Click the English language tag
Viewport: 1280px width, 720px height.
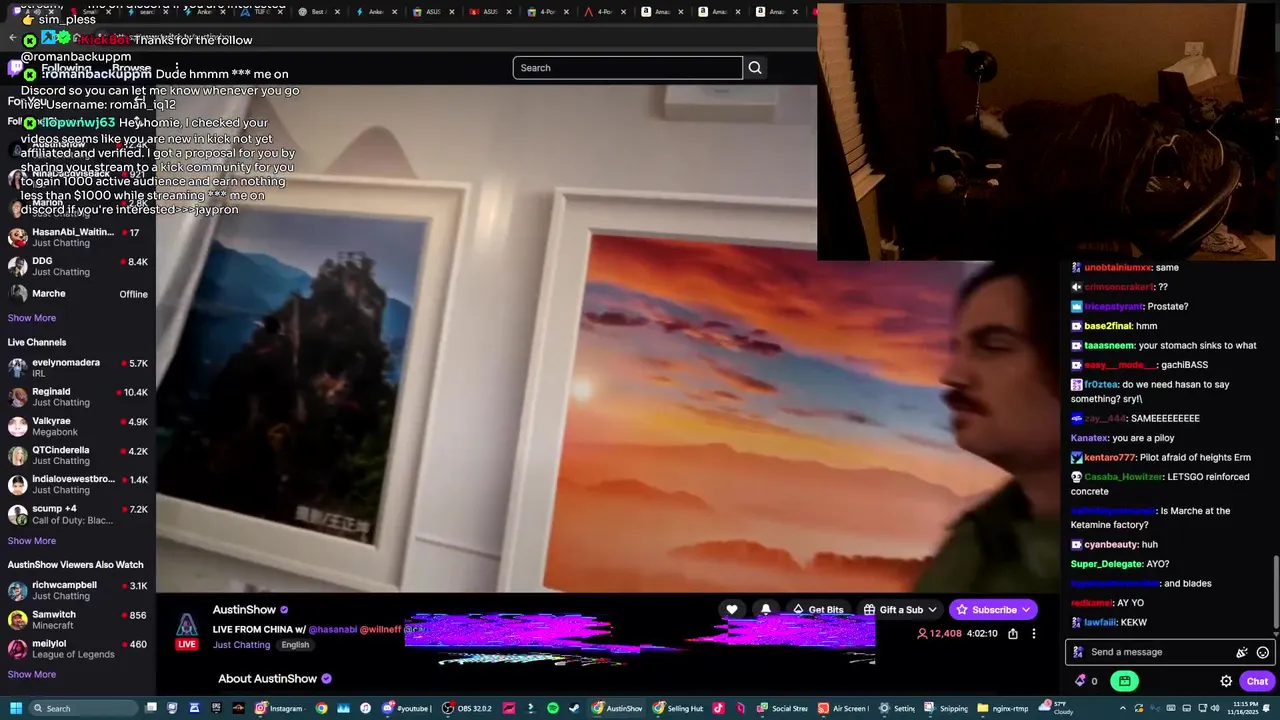(x=295, y=645)
